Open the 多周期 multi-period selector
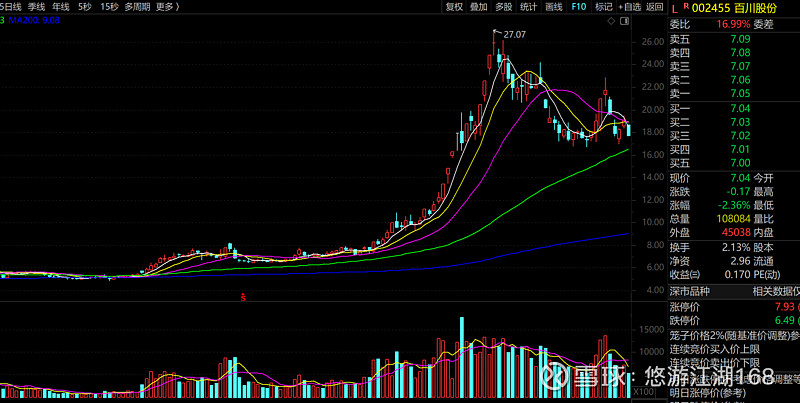Viewport: 800px width, 403px height. point(137,6)
